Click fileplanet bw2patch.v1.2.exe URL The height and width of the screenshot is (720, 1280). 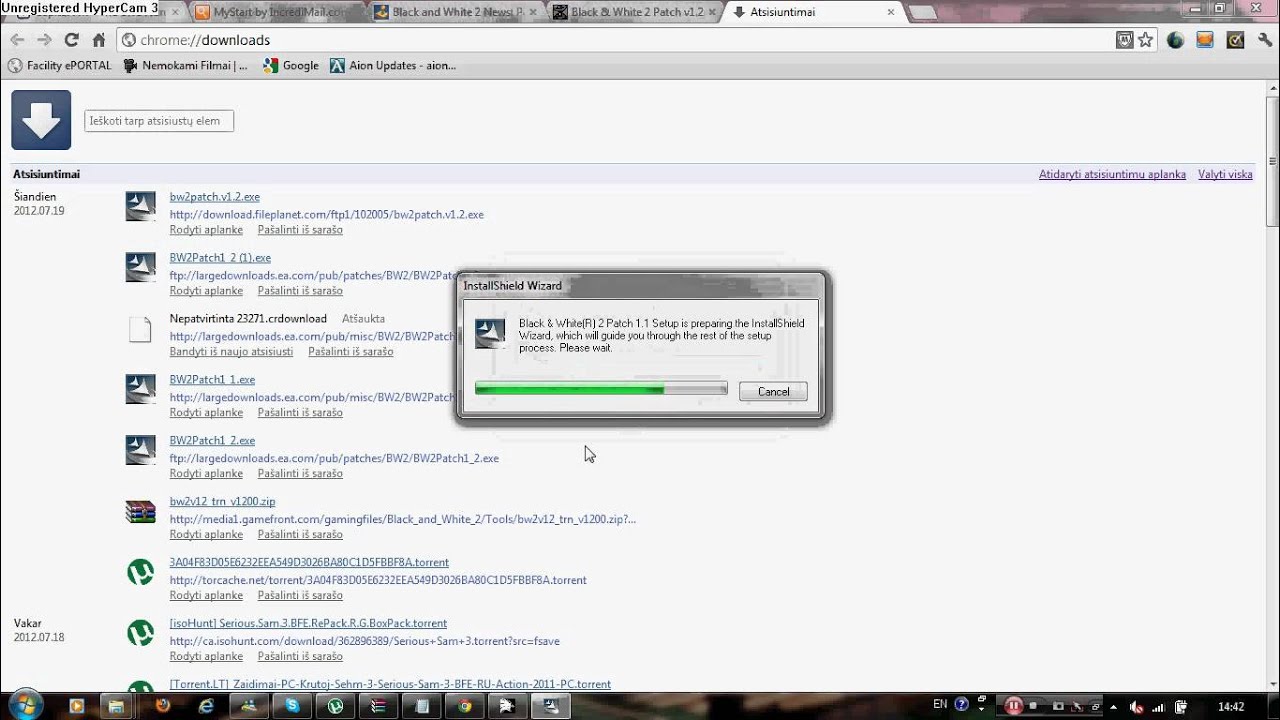click(x=327, y=215)
